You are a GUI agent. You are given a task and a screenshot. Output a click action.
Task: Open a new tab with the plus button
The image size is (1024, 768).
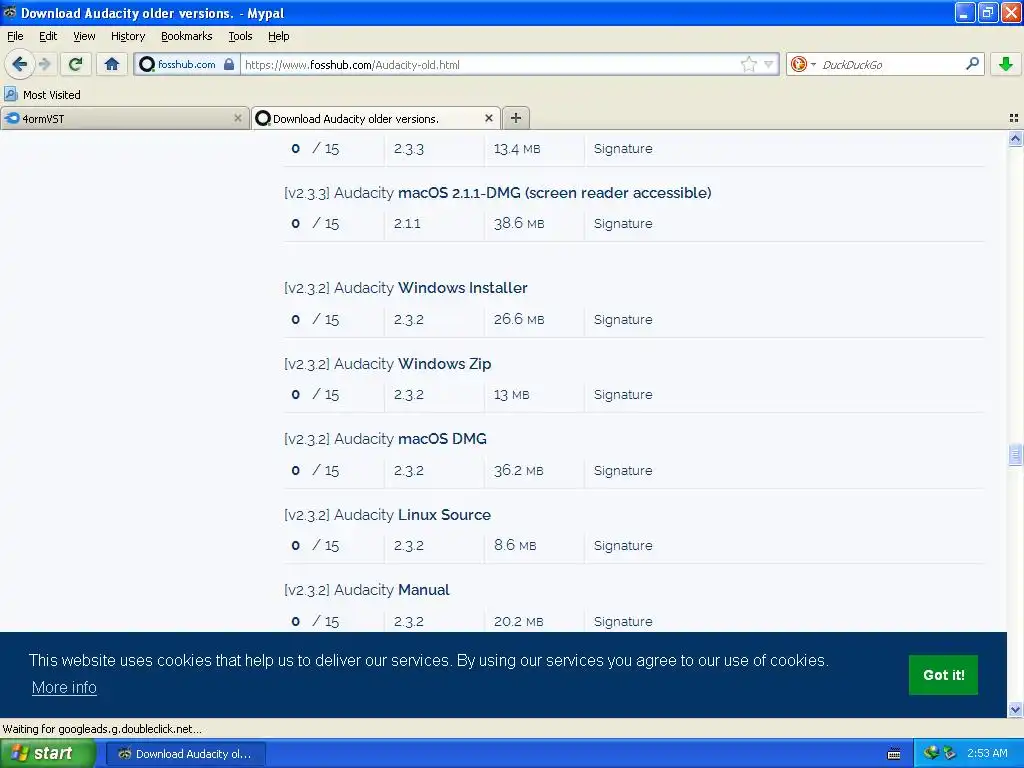tap(516, 118)
